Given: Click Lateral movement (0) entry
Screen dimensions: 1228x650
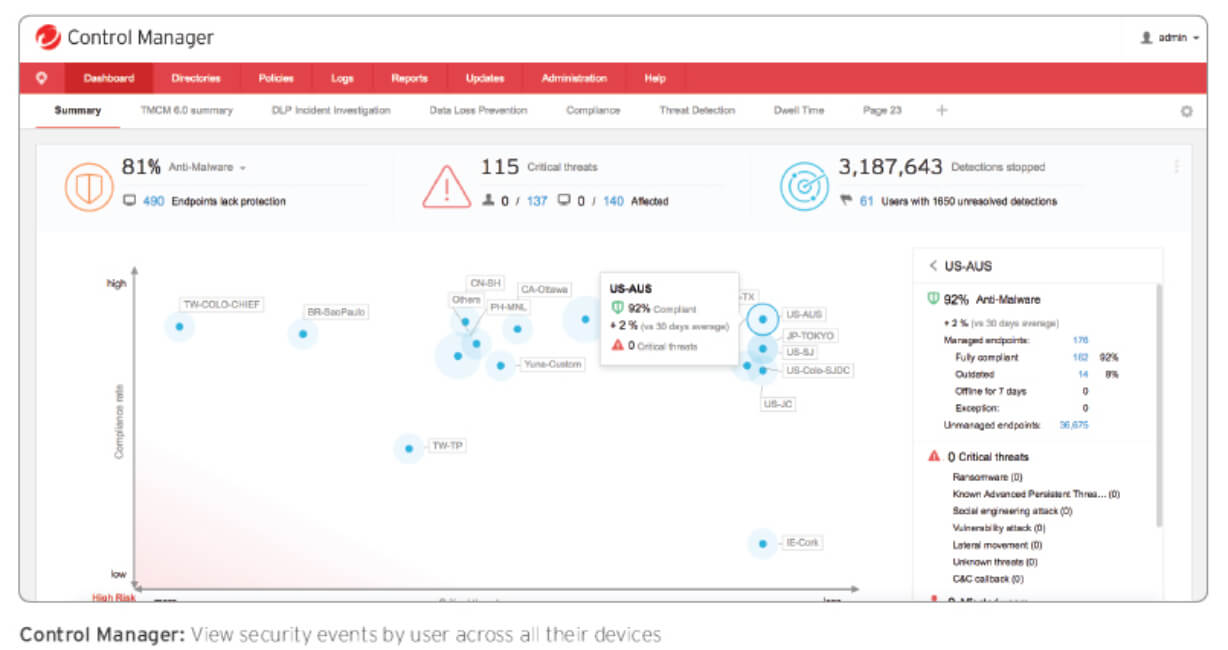Looking at the screenshot, I should pyautogui.click(x=997, y=545).
